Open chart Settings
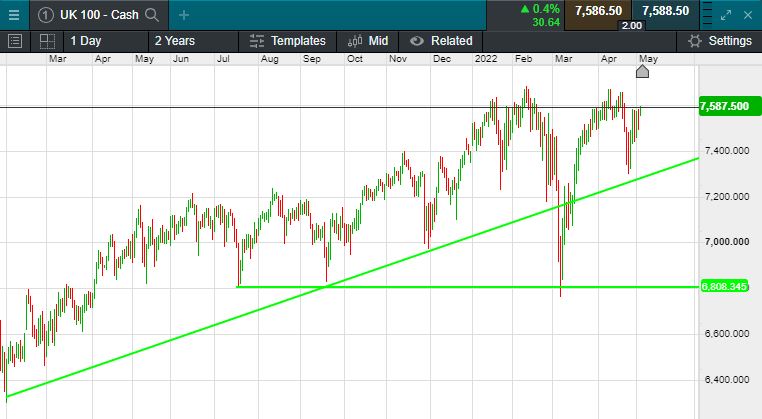The height and width of the screenshot is (419, 762). pos(719,41)
